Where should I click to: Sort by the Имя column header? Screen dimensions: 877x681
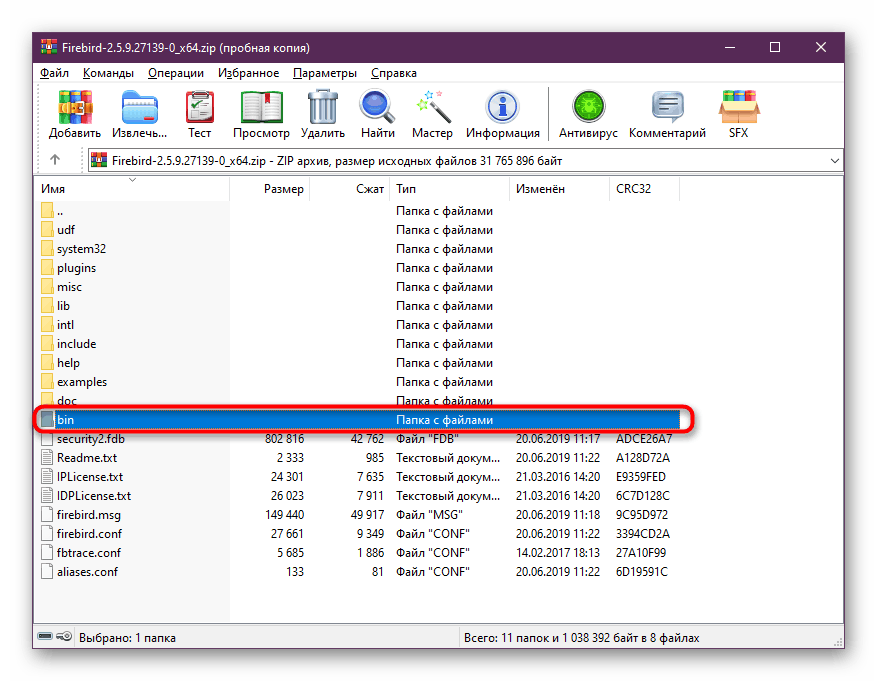click(x=133, y=189)
